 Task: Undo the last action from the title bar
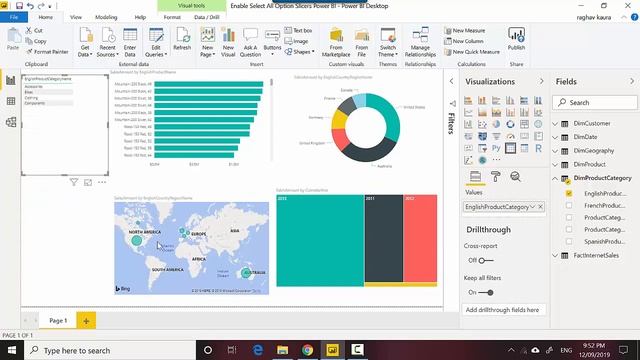tap(30, 6)
